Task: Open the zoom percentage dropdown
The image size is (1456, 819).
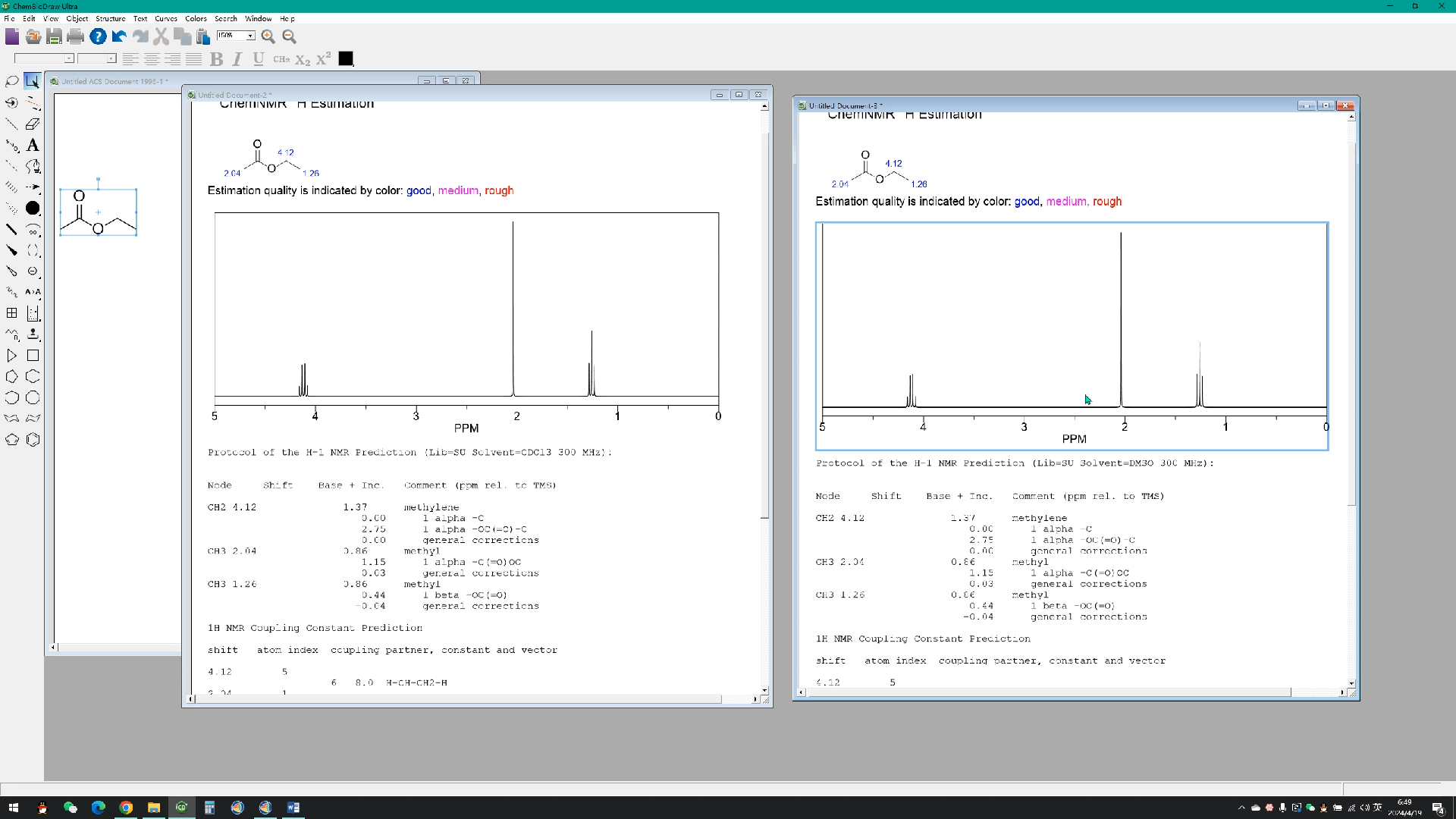Action: pyautogui.click(x=250, y=36)
